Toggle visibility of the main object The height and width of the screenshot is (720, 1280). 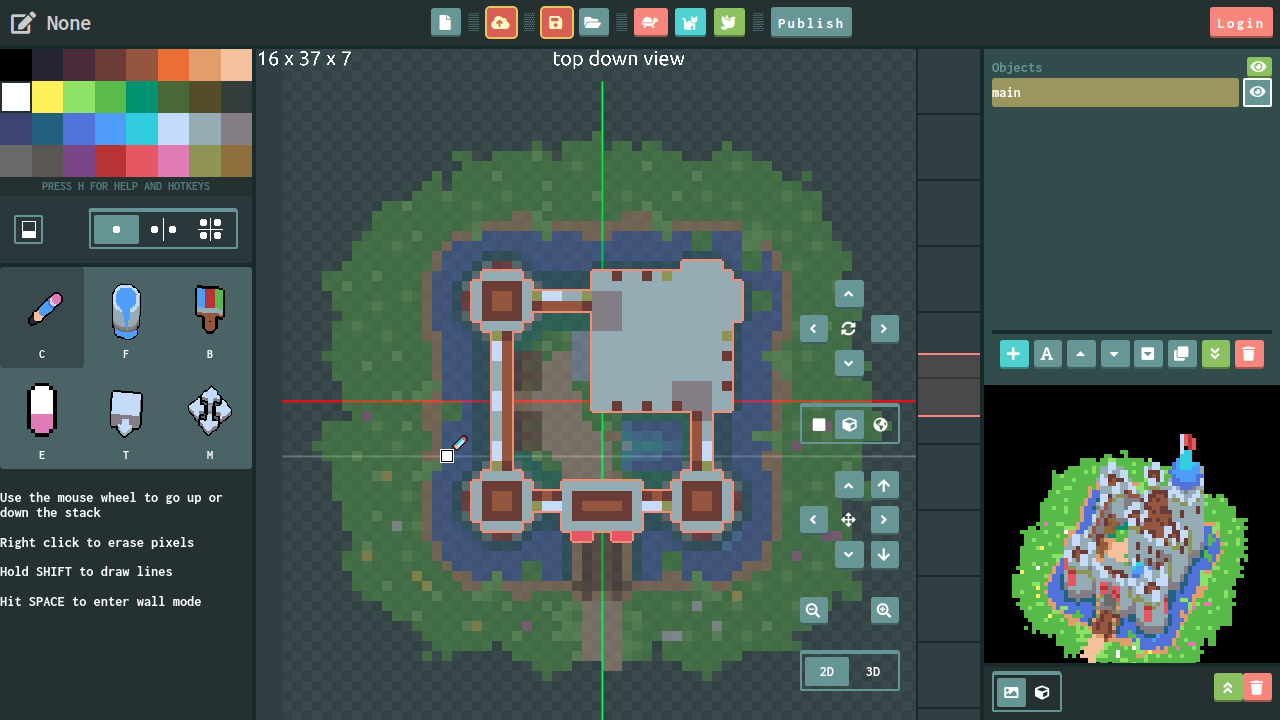(x=1257, y=92)
